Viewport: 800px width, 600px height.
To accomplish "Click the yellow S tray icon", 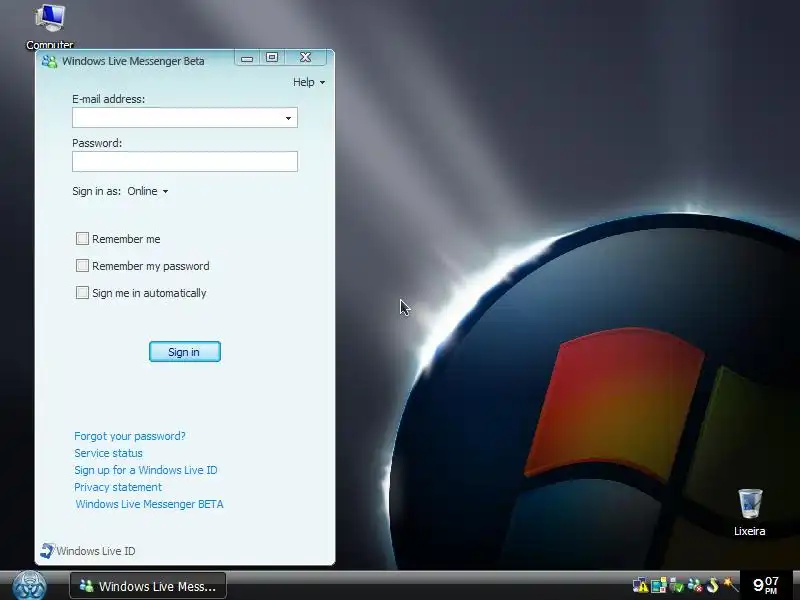I will click(x=712, y=585).
